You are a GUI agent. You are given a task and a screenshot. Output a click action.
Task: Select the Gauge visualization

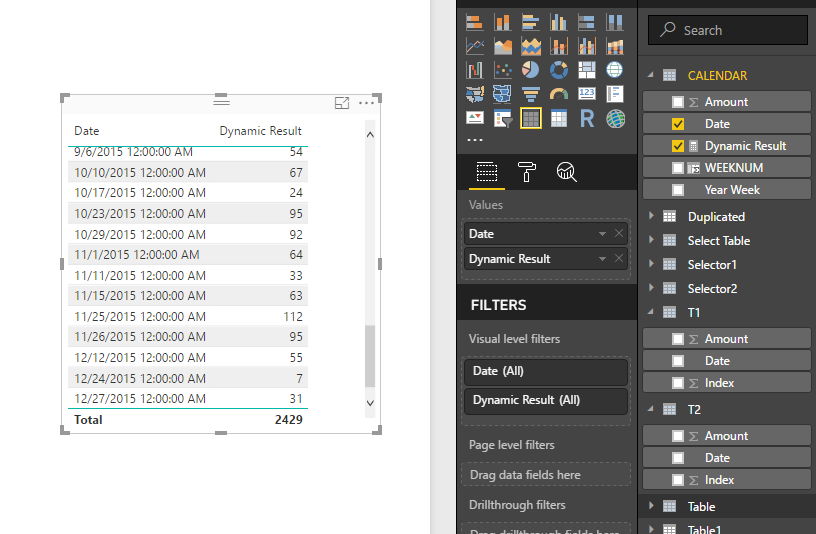click(559, 94)
